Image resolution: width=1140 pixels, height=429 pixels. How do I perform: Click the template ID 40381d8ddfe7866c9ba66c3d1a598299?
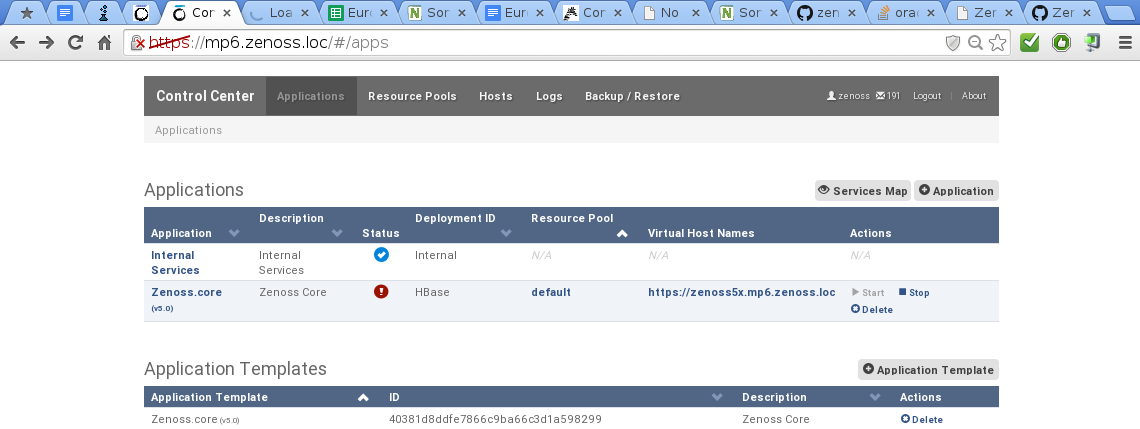coord(495,420)
